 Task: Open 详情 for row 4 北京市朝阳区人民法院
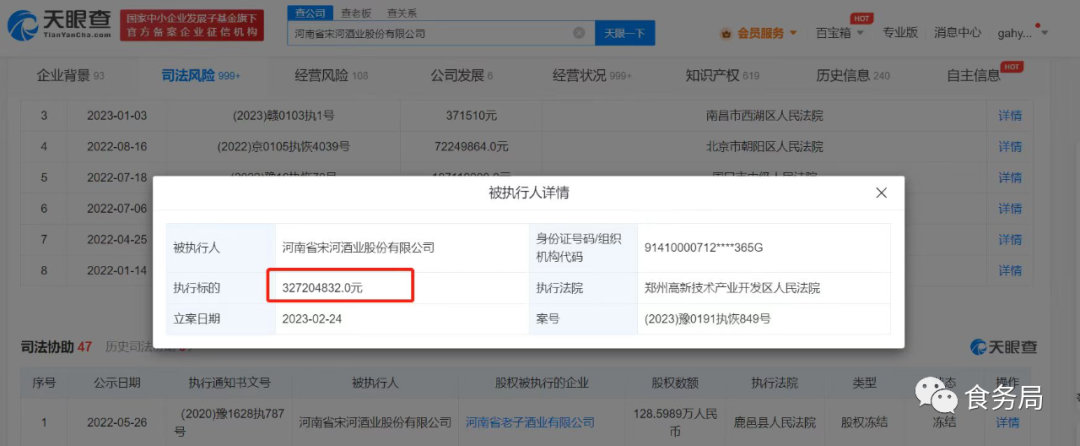(x=1010, y=147)
